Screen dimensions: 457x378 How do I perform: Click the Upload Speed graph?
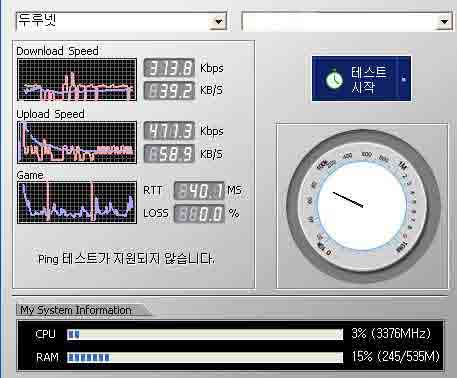77,143
